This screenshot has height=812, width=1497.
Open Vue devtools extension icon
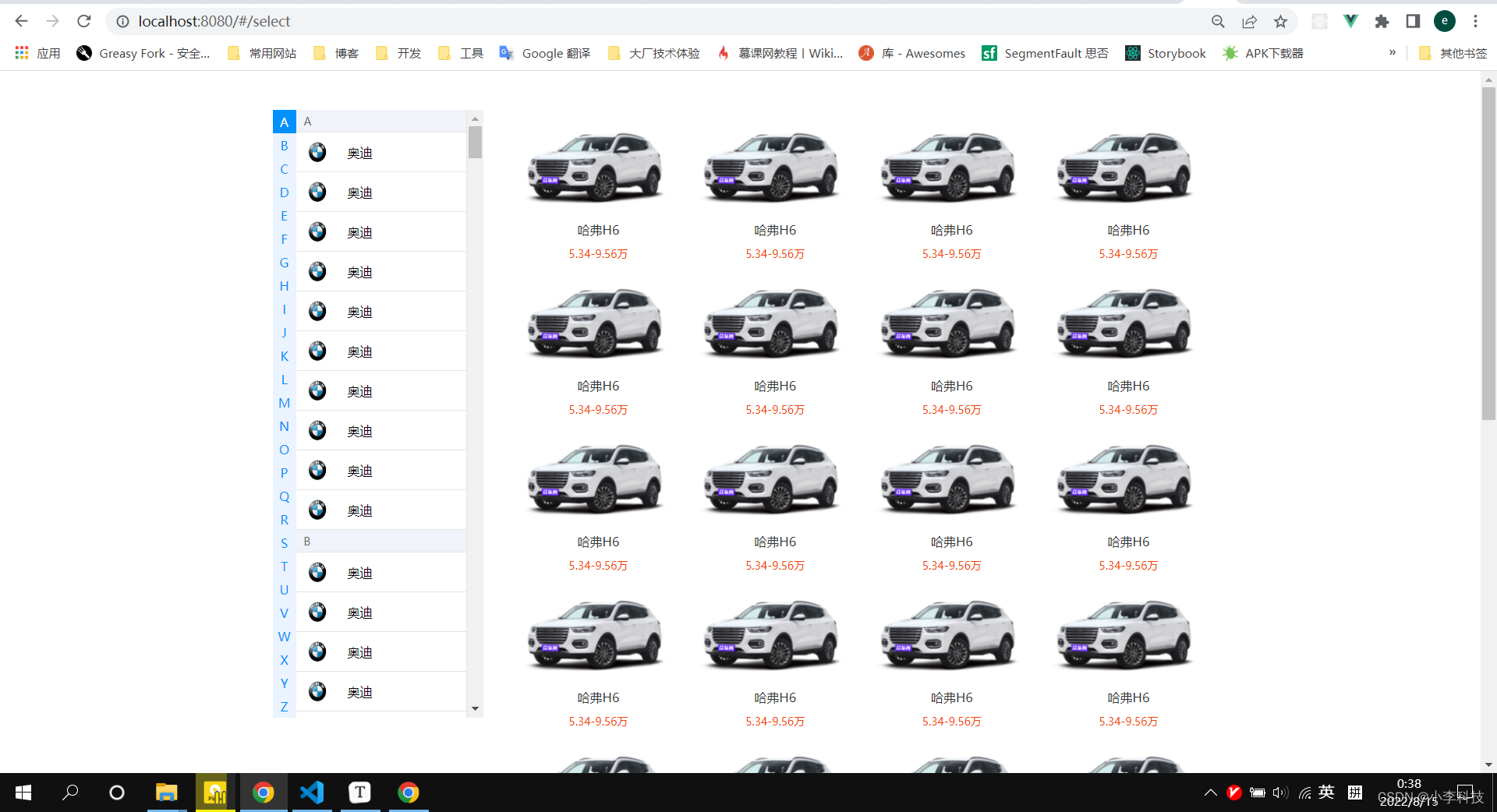(1350, 22)
